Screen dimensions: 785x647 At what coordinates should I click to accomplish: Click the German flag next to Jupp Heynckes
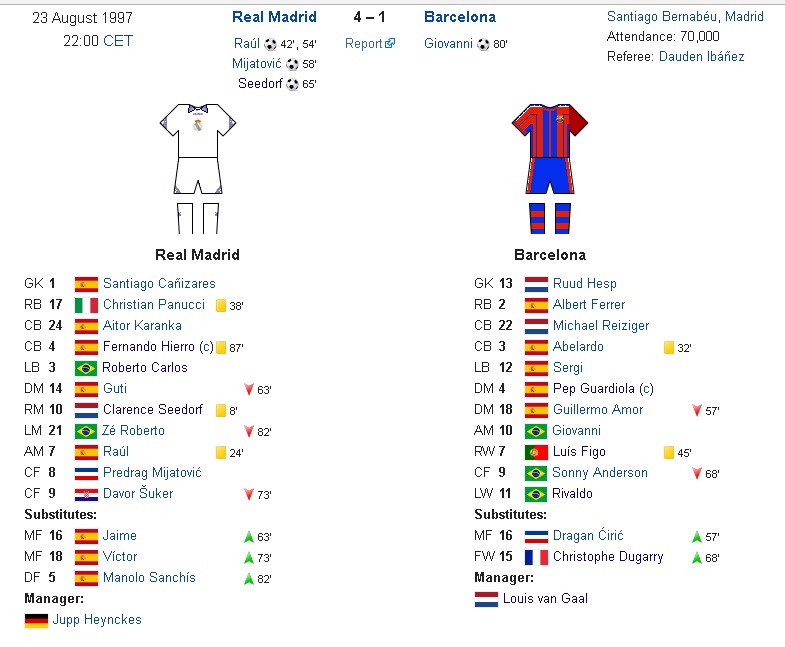tap(36, 620)
